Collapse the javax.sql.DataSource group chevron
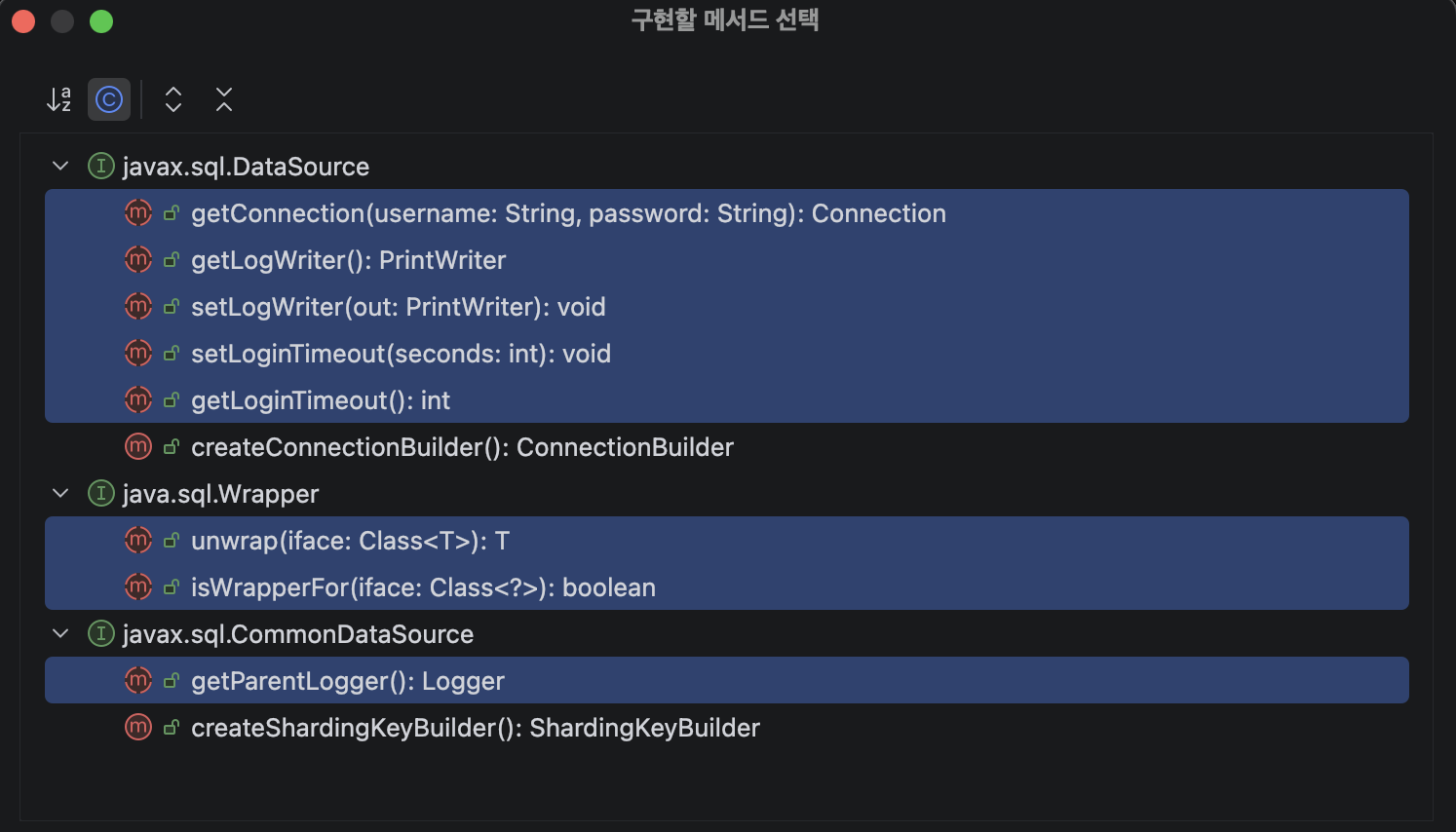Image resolution: width=1456 pixels, height=832 pixels. coord(60,167)
